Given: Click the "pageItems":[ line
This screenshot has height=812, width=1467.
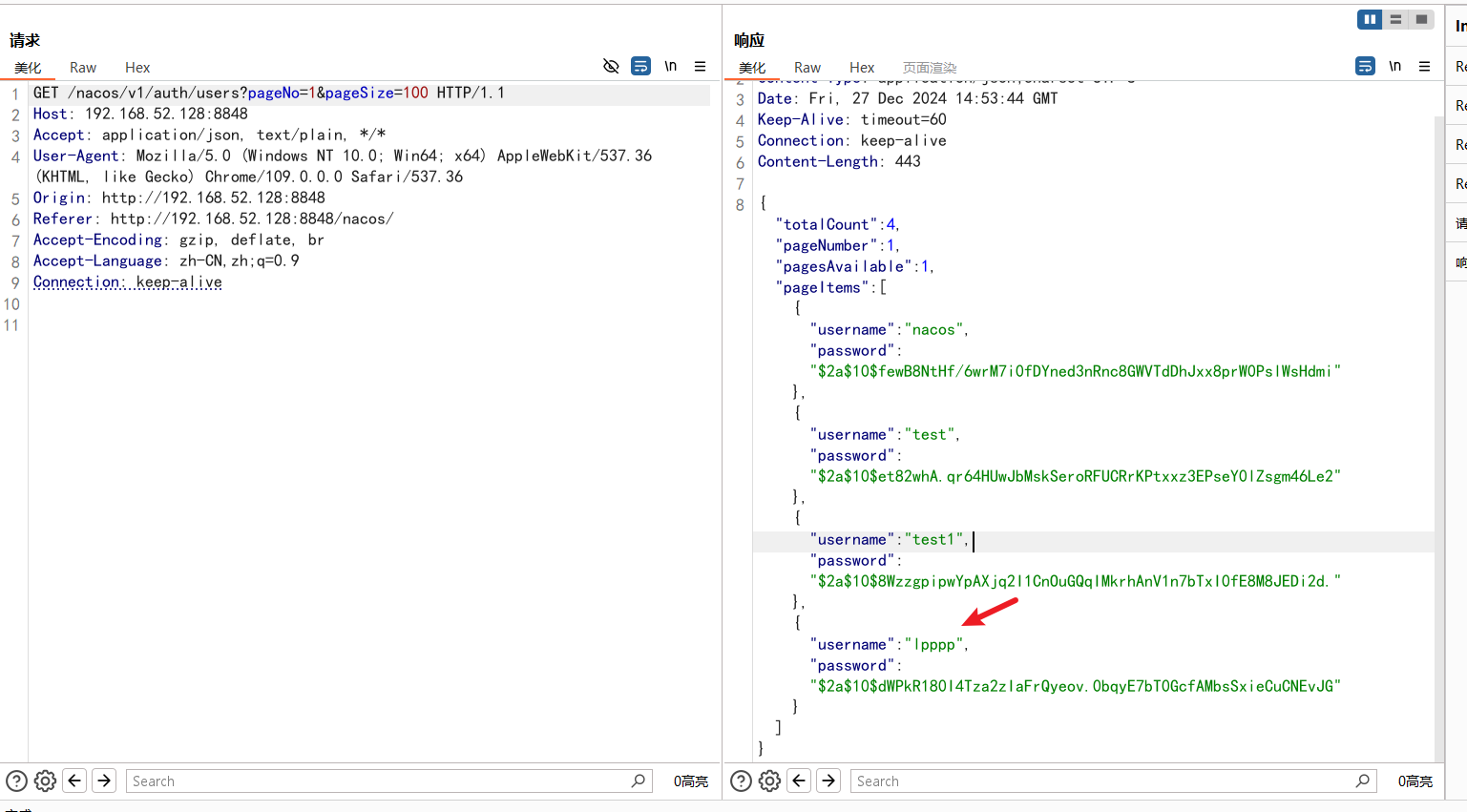Looking at the screenshot, I should (x=831, y=287).
